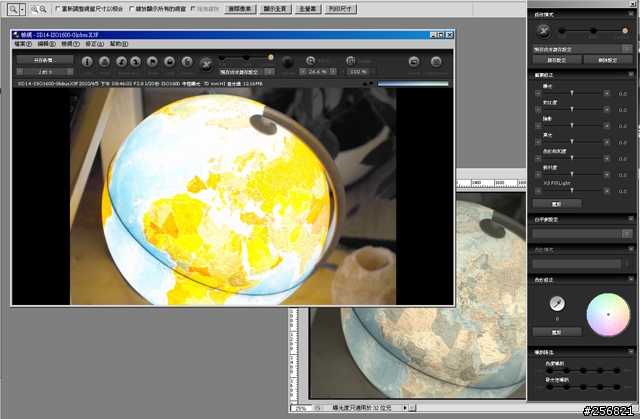The image size is (640, 419).
Task: Collapse the tone adjustment sliders section
Action: (631, 75)
